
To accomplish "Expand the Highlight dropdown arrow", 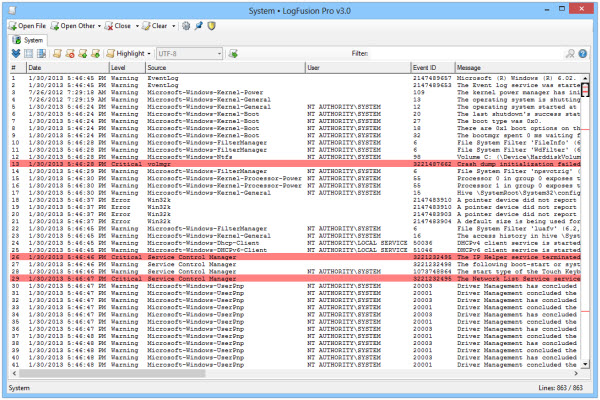I will (x=149, y=54).
